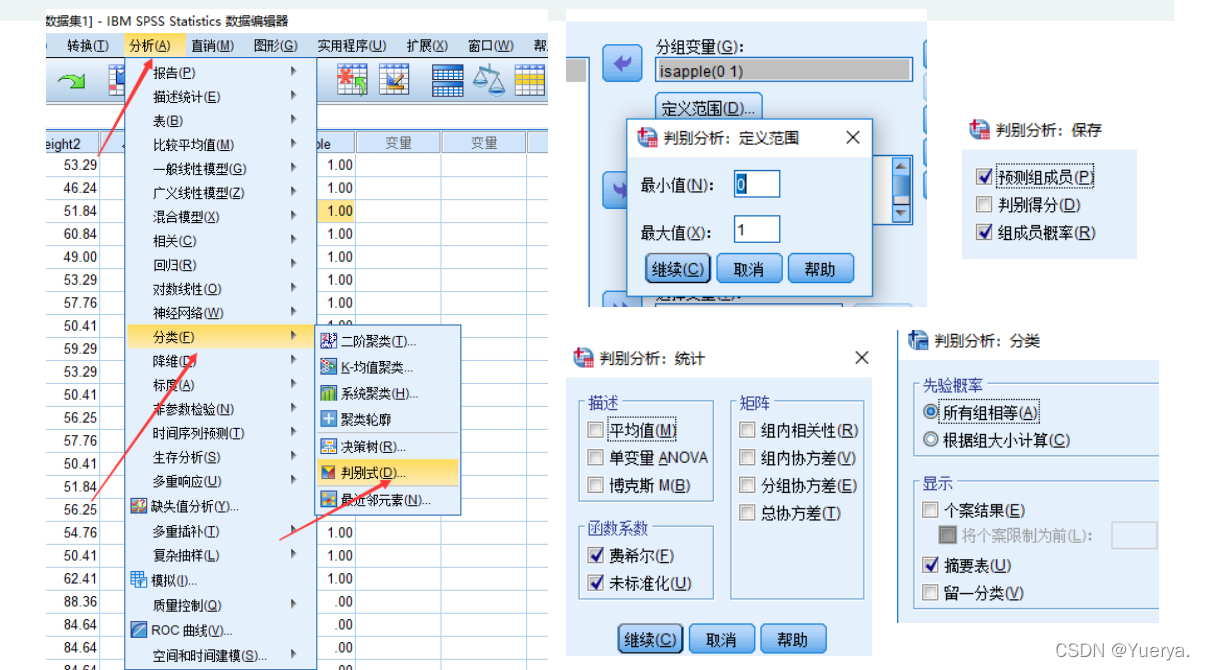Open the 分析 menu in menu bar

[x=150, y=45]
